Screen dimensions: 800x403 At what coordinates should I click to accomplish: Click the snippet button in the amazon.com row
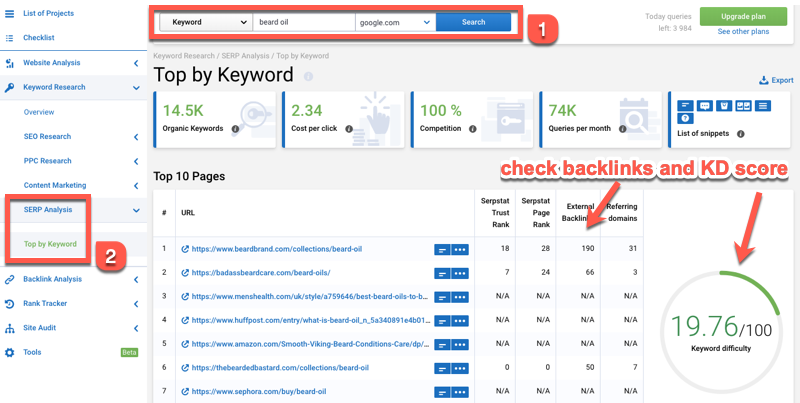(442, 345)
